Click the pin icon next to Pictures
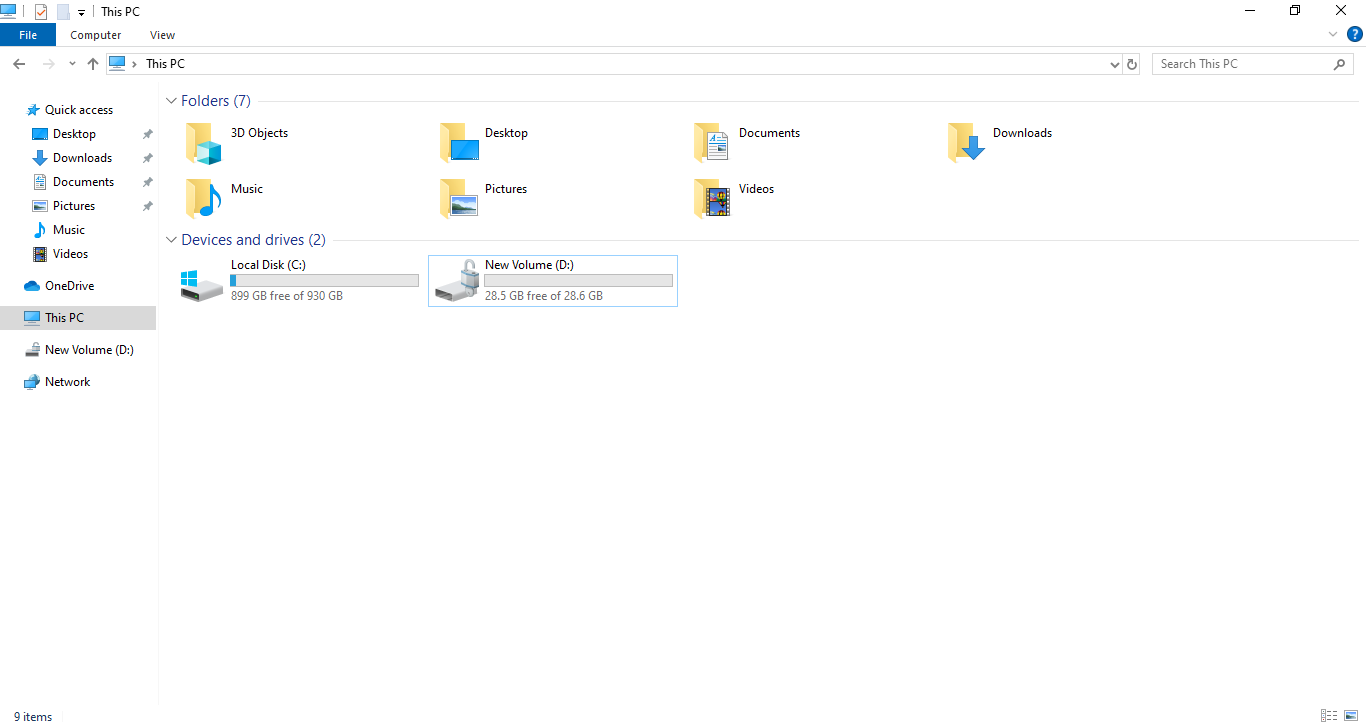The height and width of the screenshot is (728, 1366). pyautogui.click(x=147, y=206)
